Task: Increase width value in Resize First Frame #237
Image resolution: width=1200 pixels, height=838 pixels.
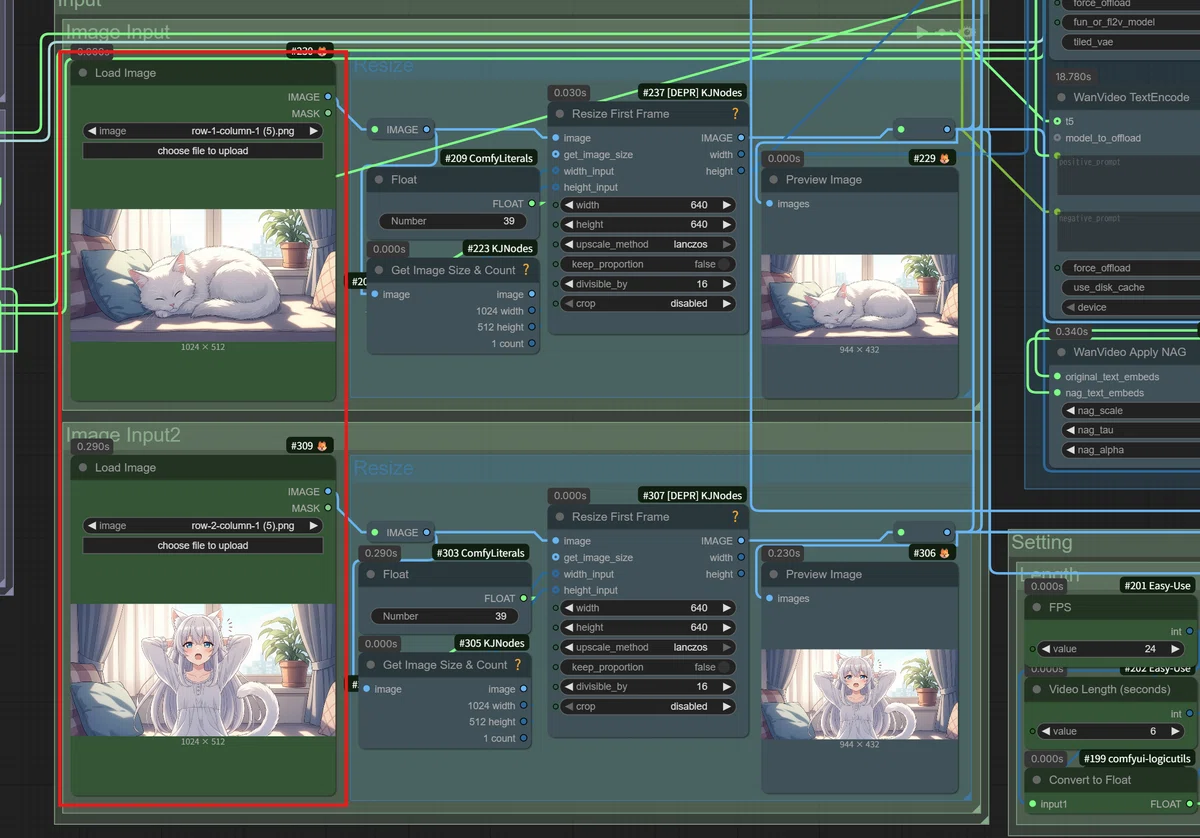Action: click(x=727, y=205)
